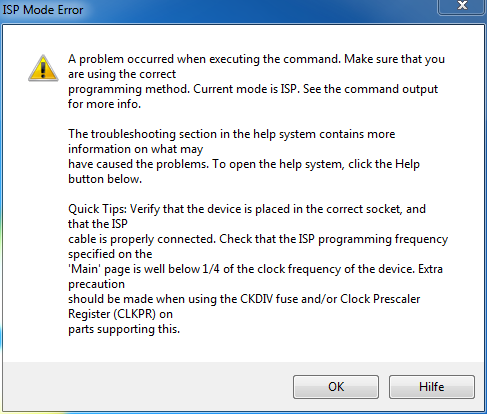Click the text 'for more info.'
487x414 pixels.
click(x=104, y=104)
